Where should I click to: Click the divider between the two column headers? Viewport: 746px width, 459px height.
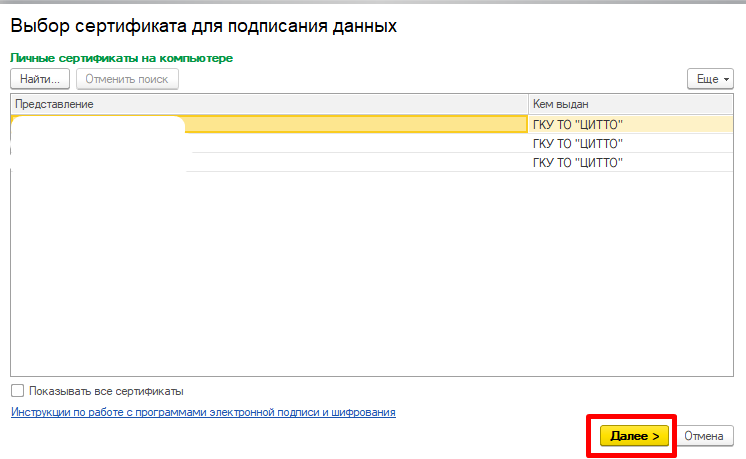point(528,104)
